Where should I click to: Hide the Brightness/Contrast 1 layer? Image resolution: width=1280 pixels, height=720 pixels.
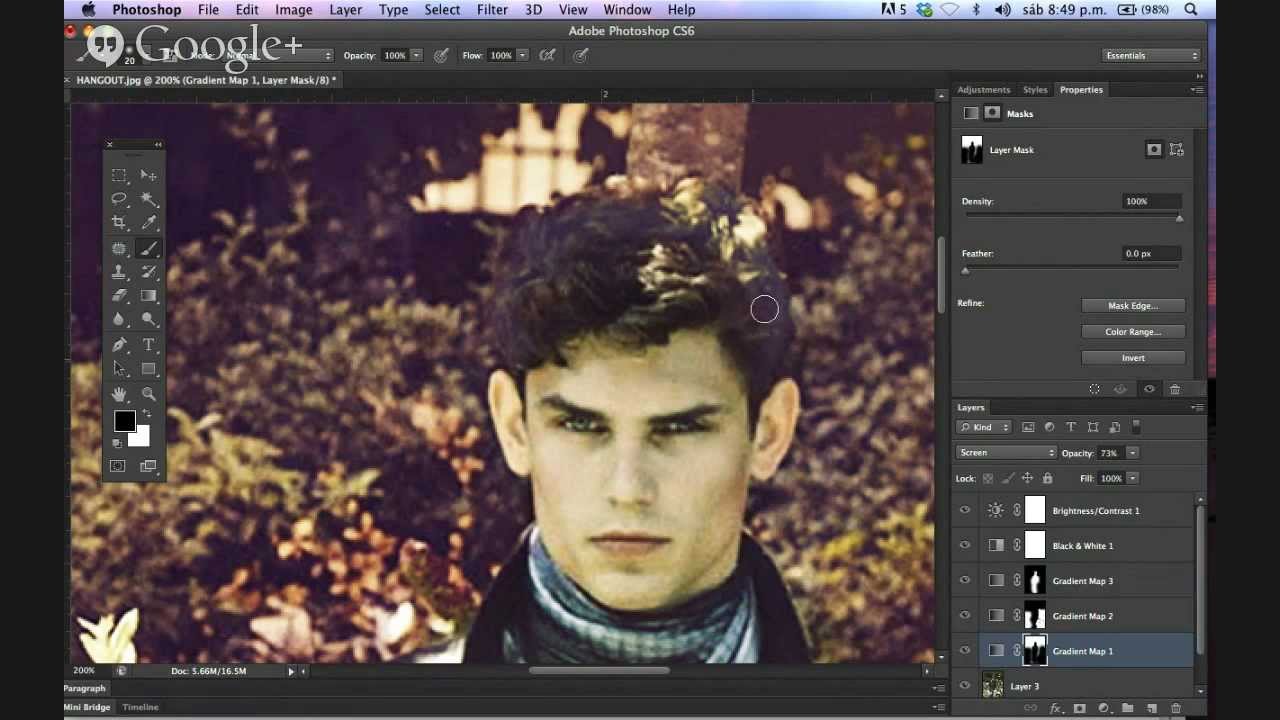[x=965, y=511]
